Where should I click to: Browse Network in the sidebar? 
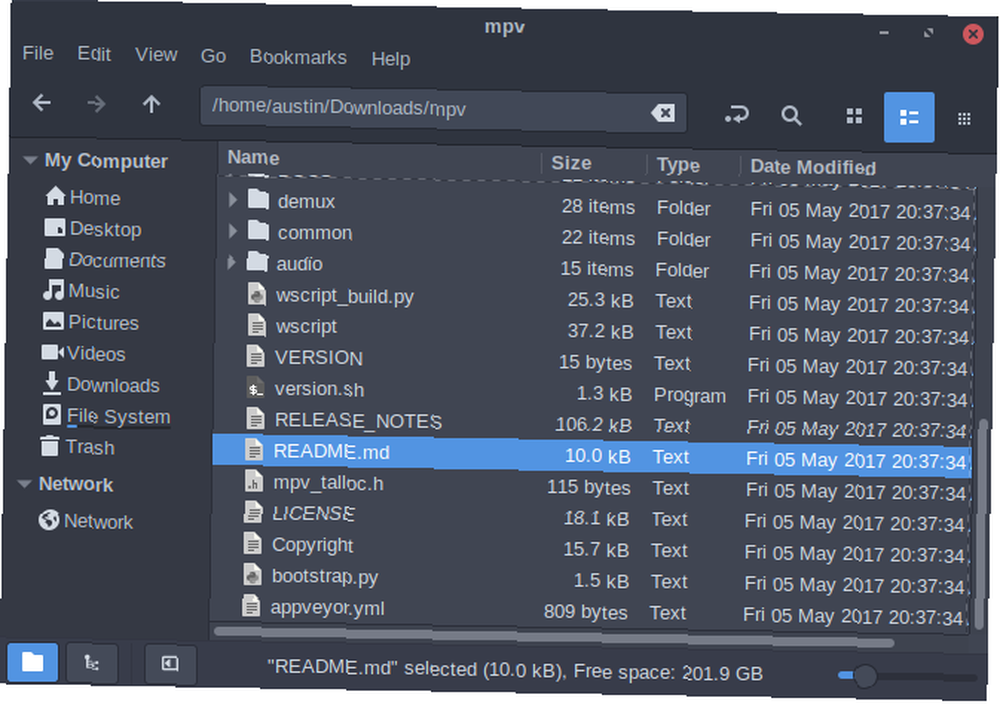85,521
